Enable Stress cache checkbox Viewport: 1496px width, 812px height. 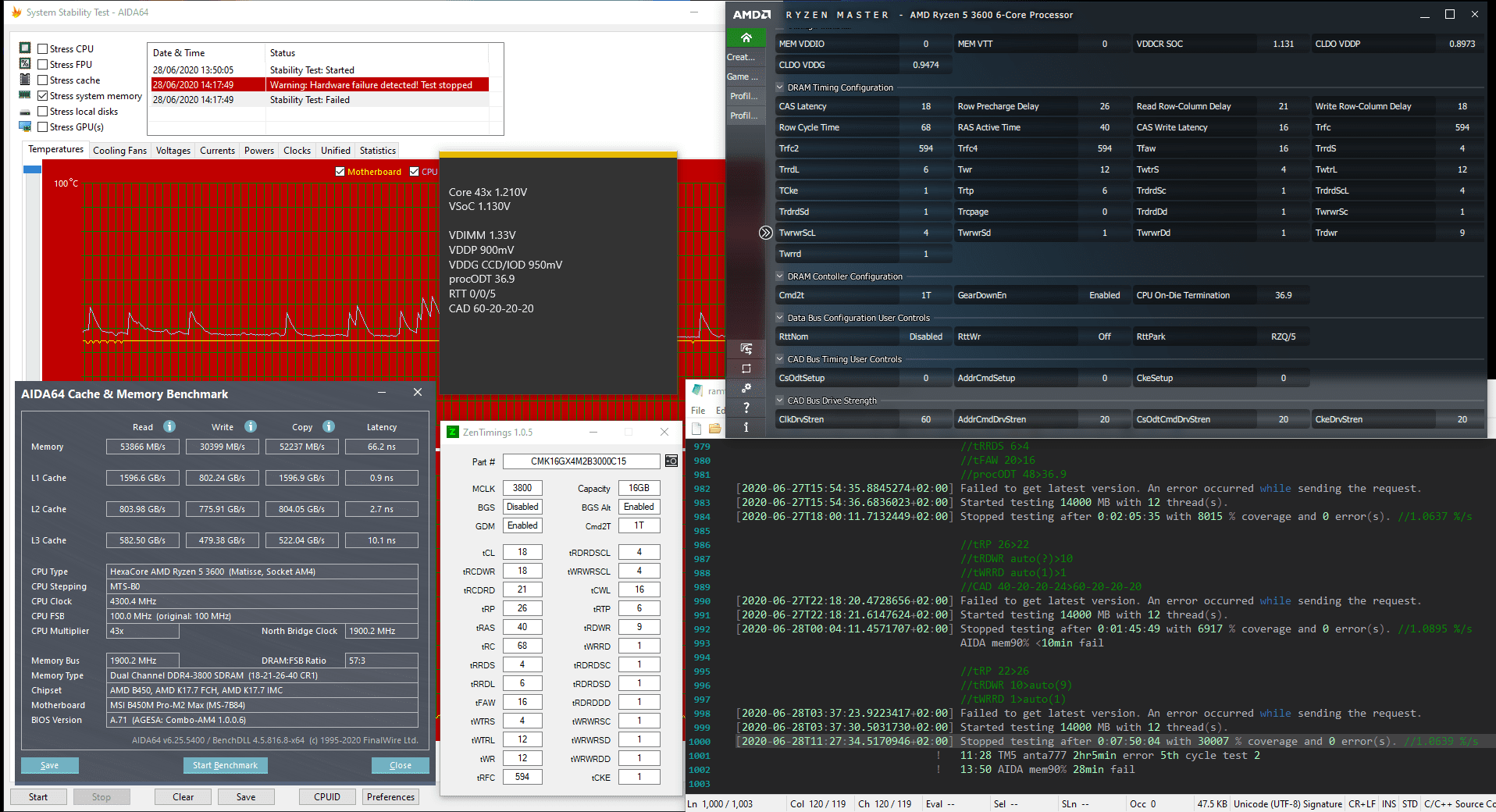click(x=43, y=80)
